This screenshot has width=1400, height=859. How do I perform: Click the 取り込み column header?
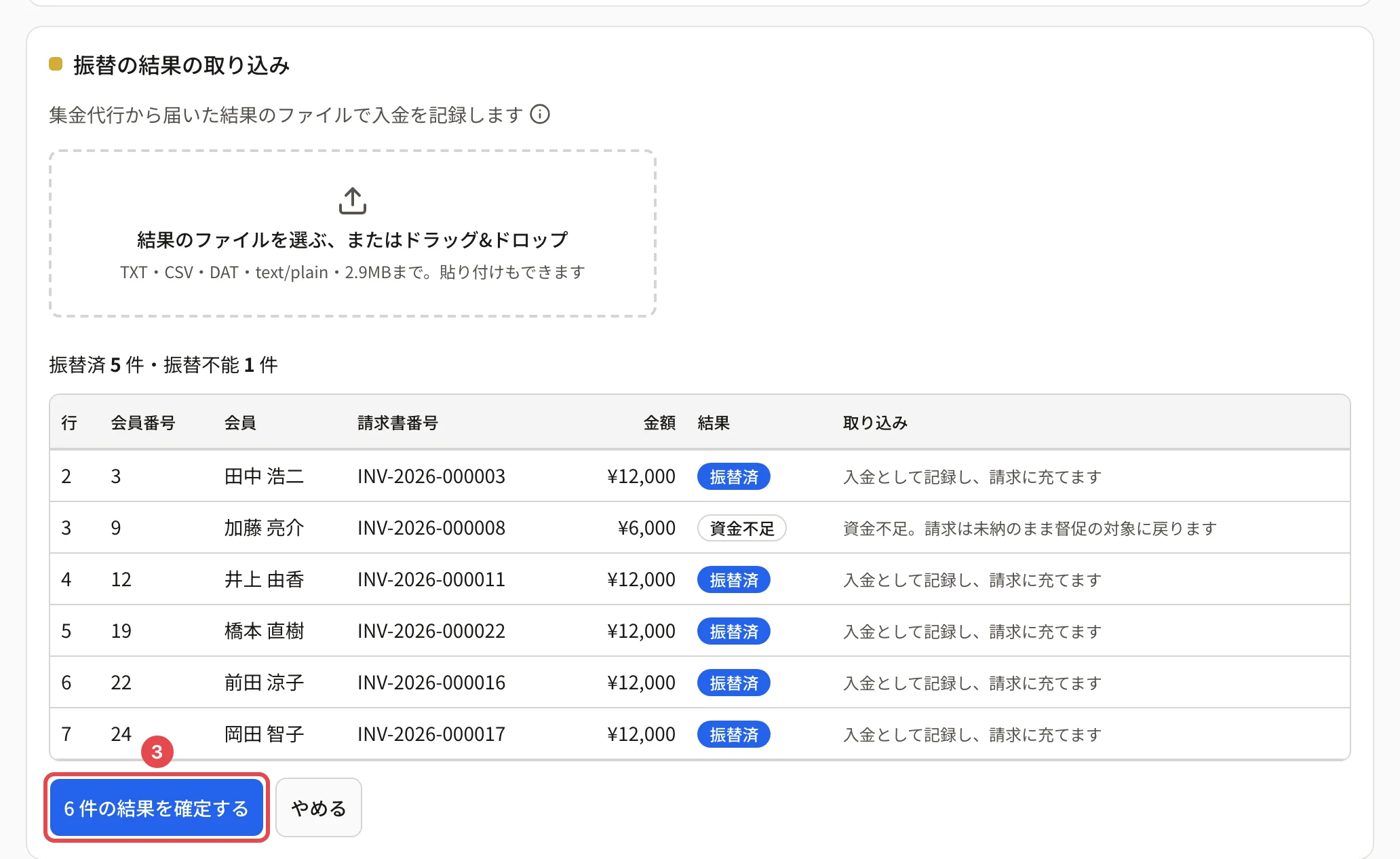(x=875, y=423)
